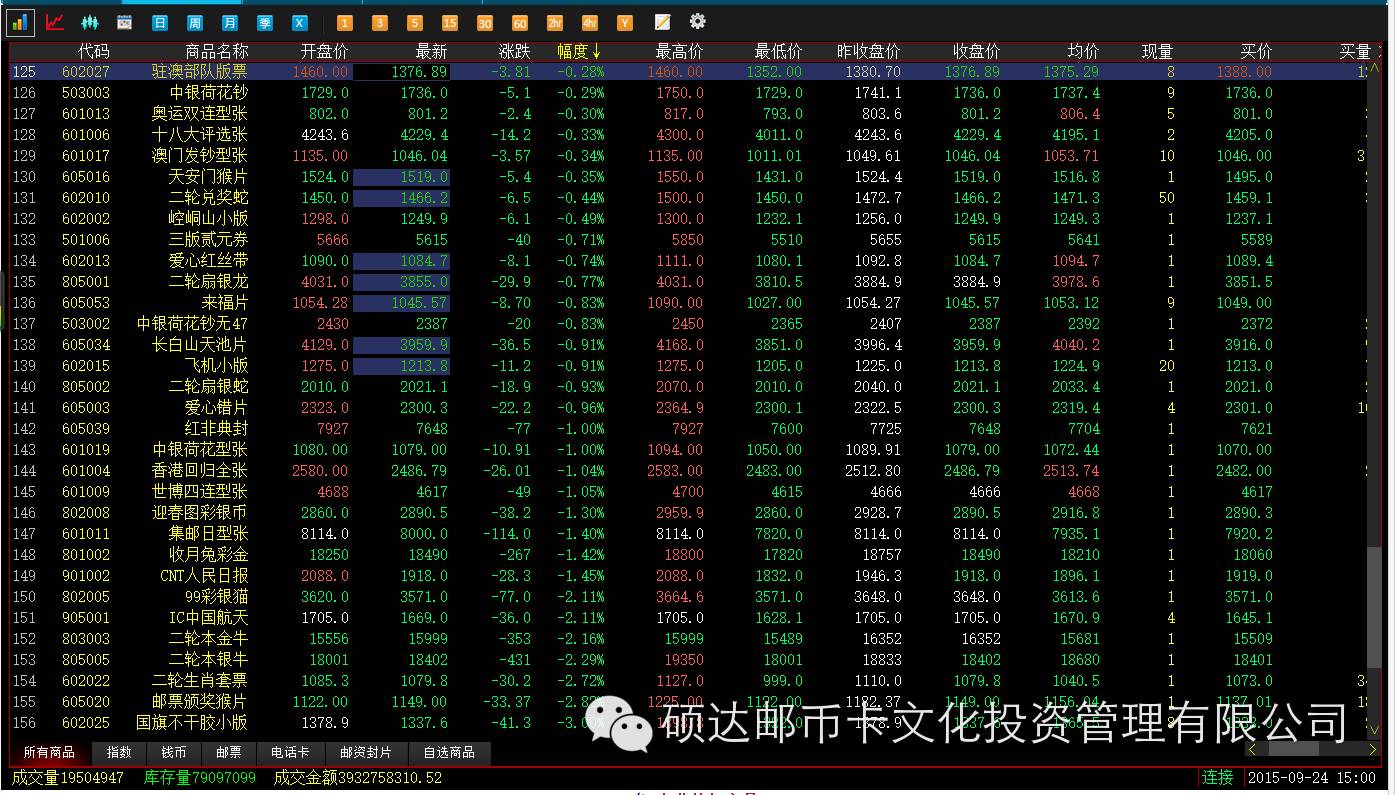Screen dimensions: 1395x795
Task: Click the calendar icon in toolbar
Action: (x=125, y=22)
